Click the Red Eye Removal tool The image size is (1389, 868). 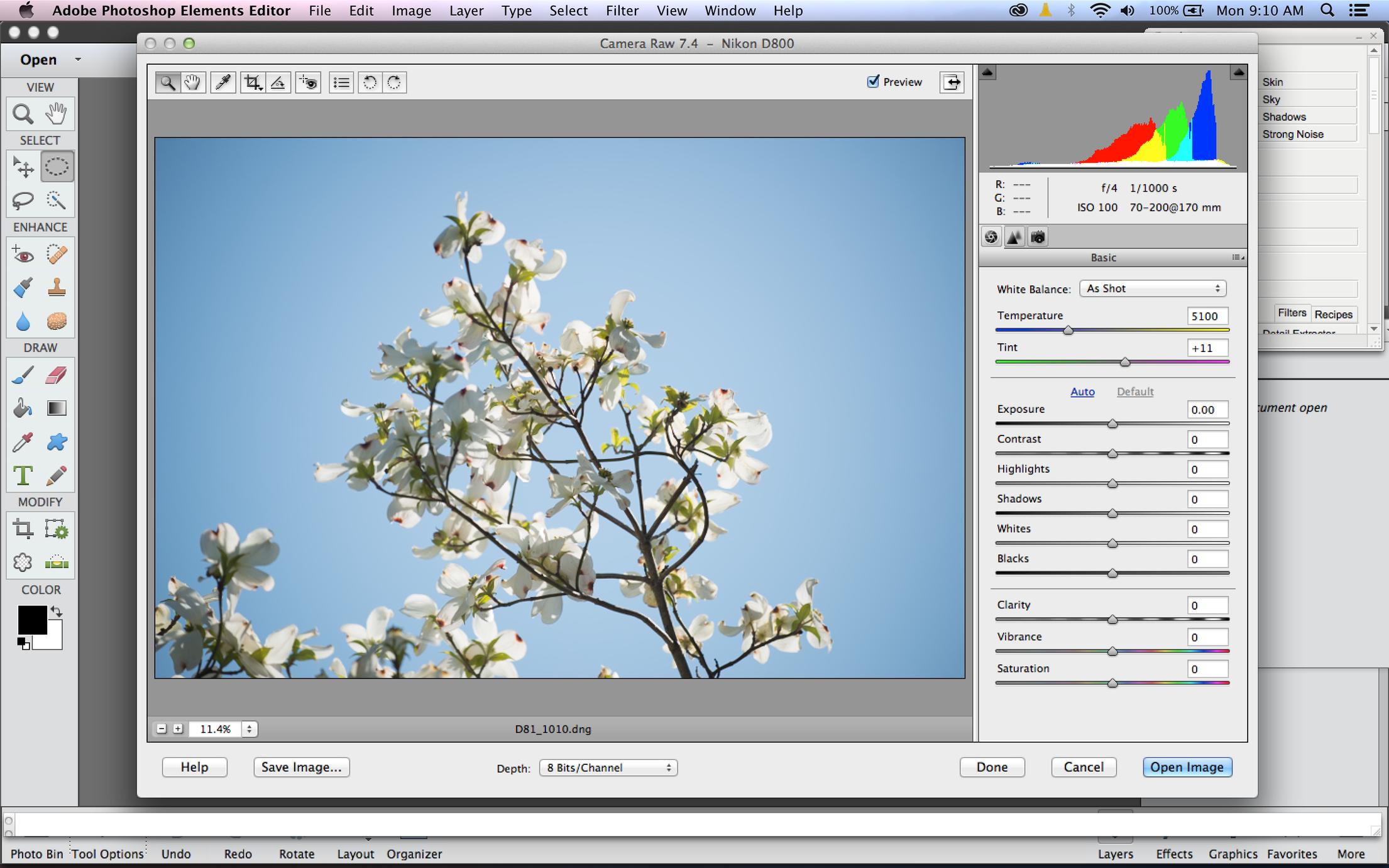(308, 82)
